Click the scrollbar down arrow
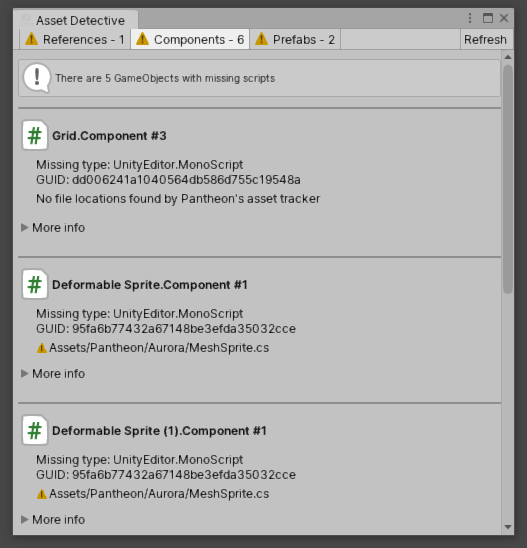 coord(508,527)
